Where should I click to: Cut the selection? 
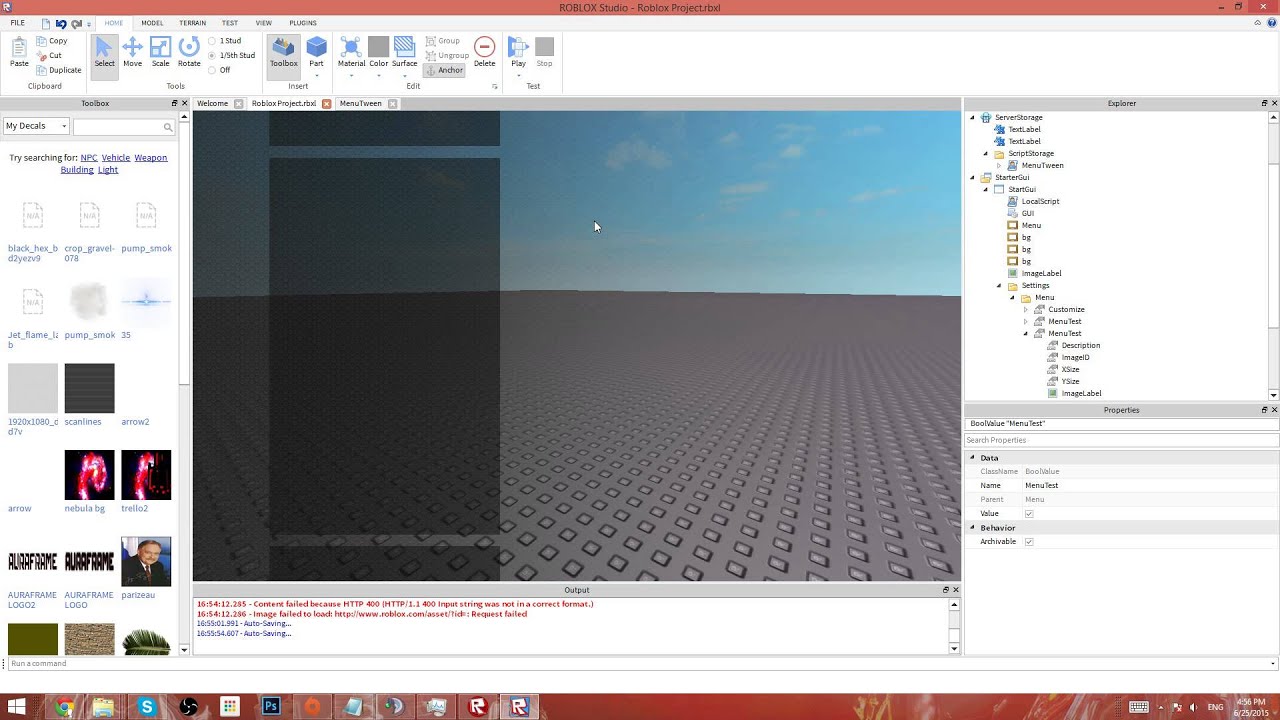(x=49, y=56)
